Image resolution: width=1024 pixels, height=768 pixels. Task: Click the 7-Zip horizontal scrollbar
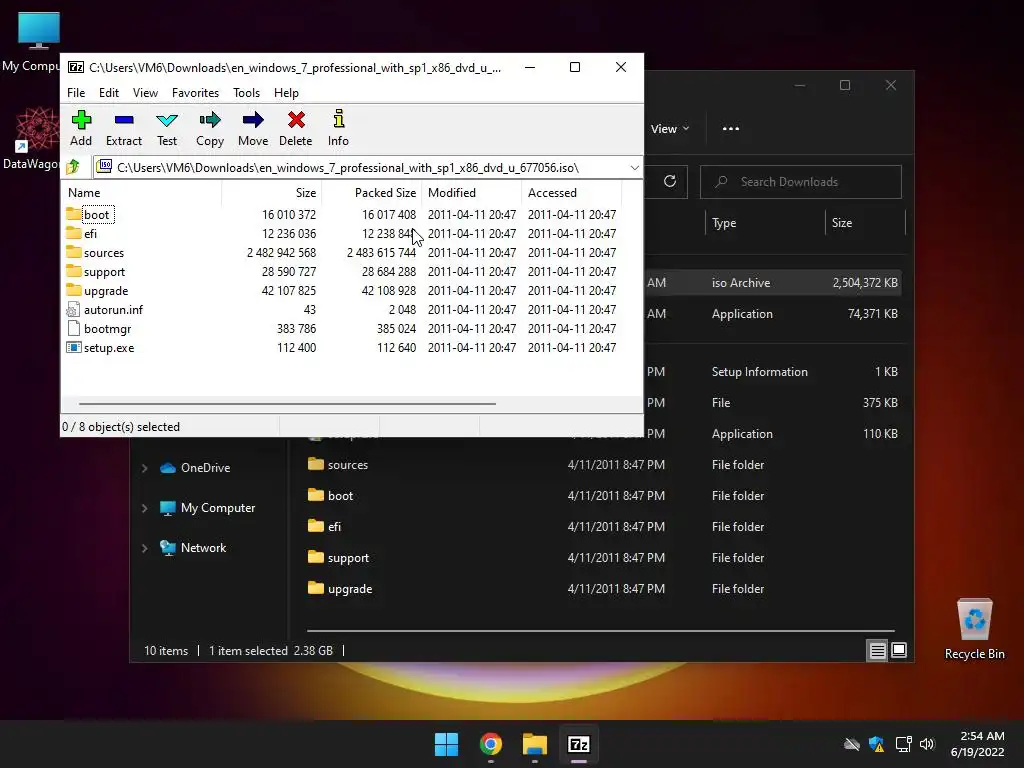[x=287, y=404]
